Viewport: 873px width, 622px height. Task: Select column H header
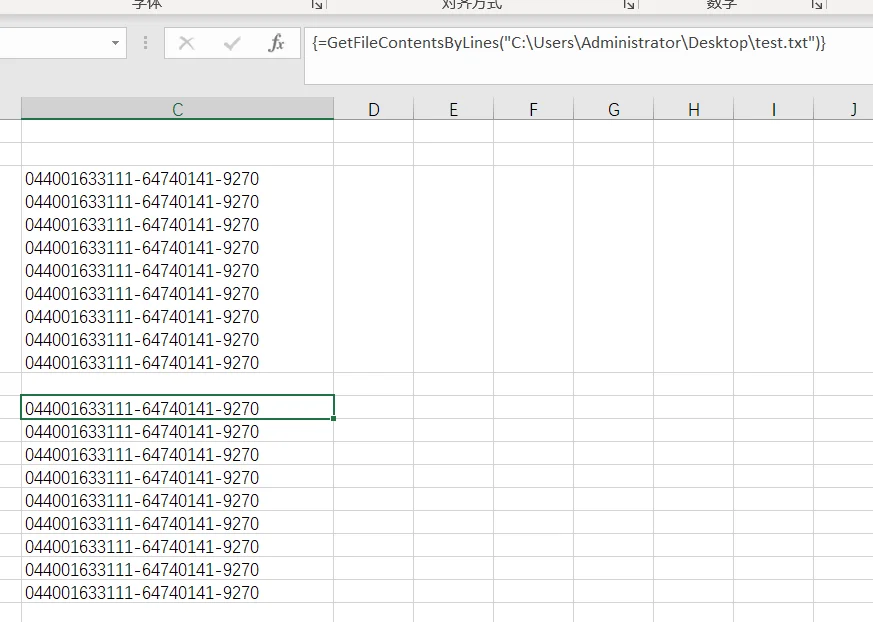(694, 109)
